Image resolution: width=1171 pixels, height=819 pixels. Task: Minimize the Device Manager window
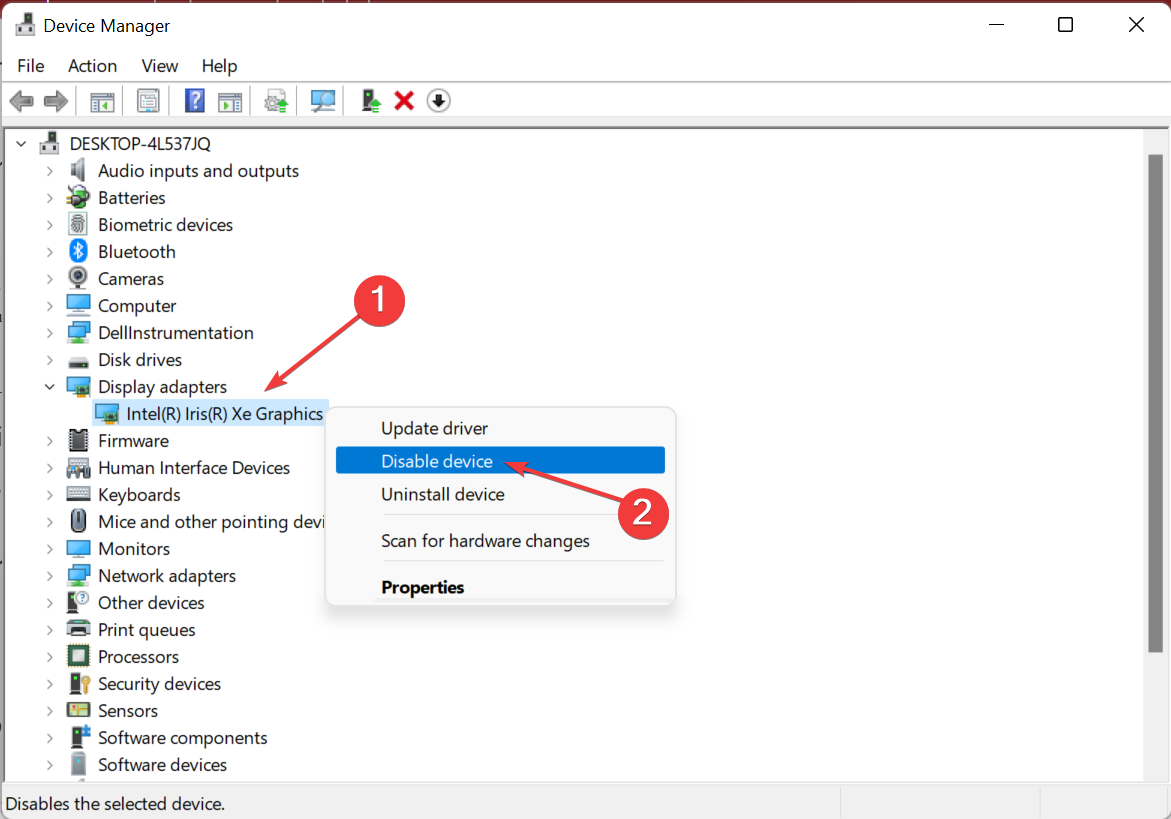(996, 25)
